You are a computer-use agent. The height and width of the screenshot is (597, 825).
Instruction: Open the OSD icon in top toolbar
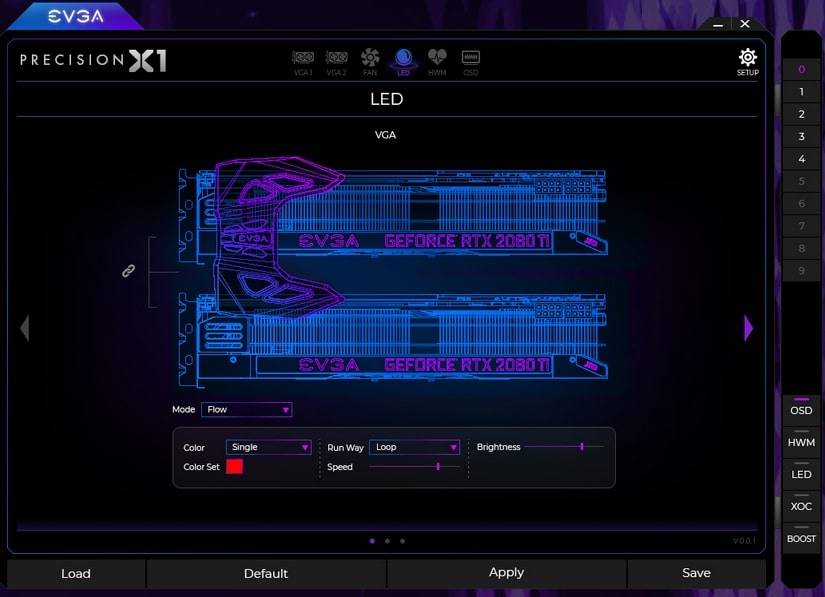coord(470,61)
